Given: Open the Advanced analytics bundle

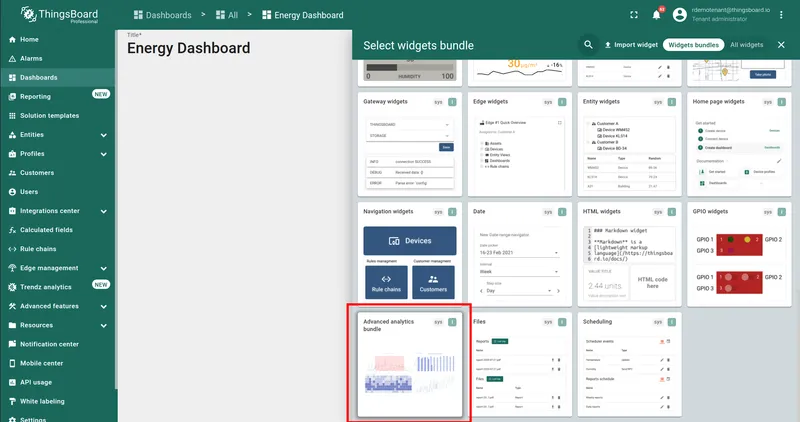Looking at the screenshot, I should [x=410, y=365].
